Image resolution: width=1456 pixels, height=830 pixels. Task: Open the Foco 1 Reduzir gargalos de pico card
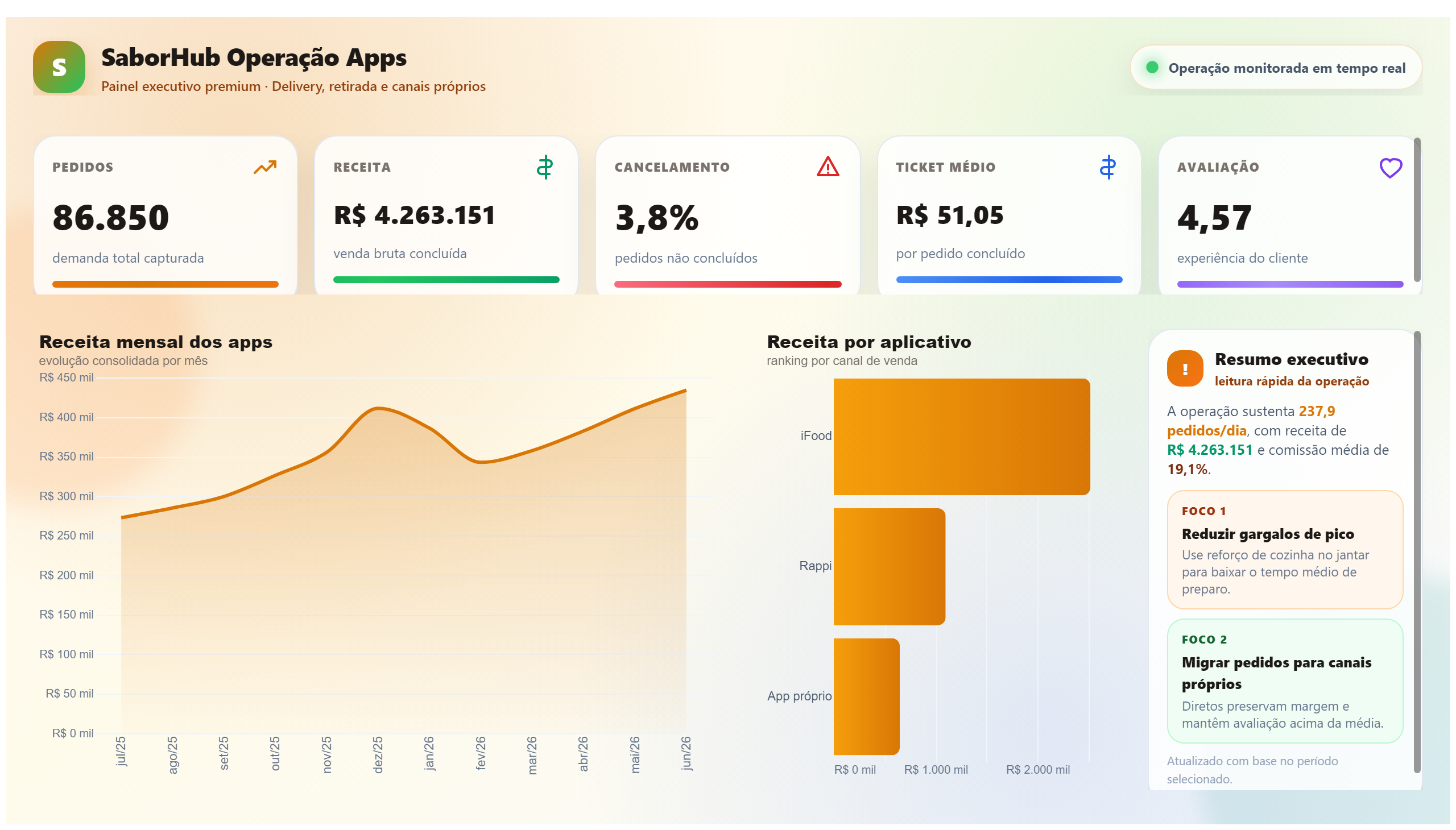tap(1284, 550)
